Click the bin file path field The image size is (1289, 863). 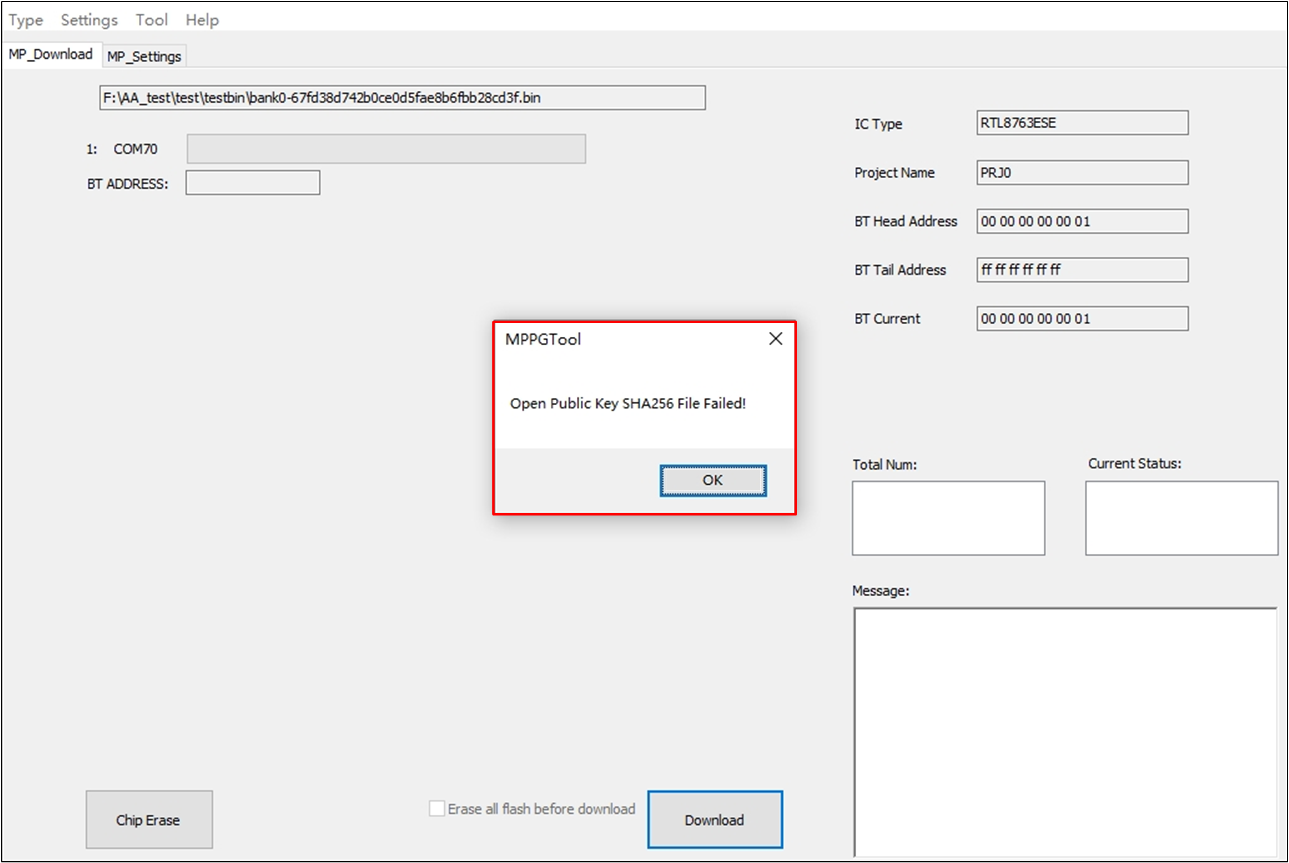pos(403,98)
